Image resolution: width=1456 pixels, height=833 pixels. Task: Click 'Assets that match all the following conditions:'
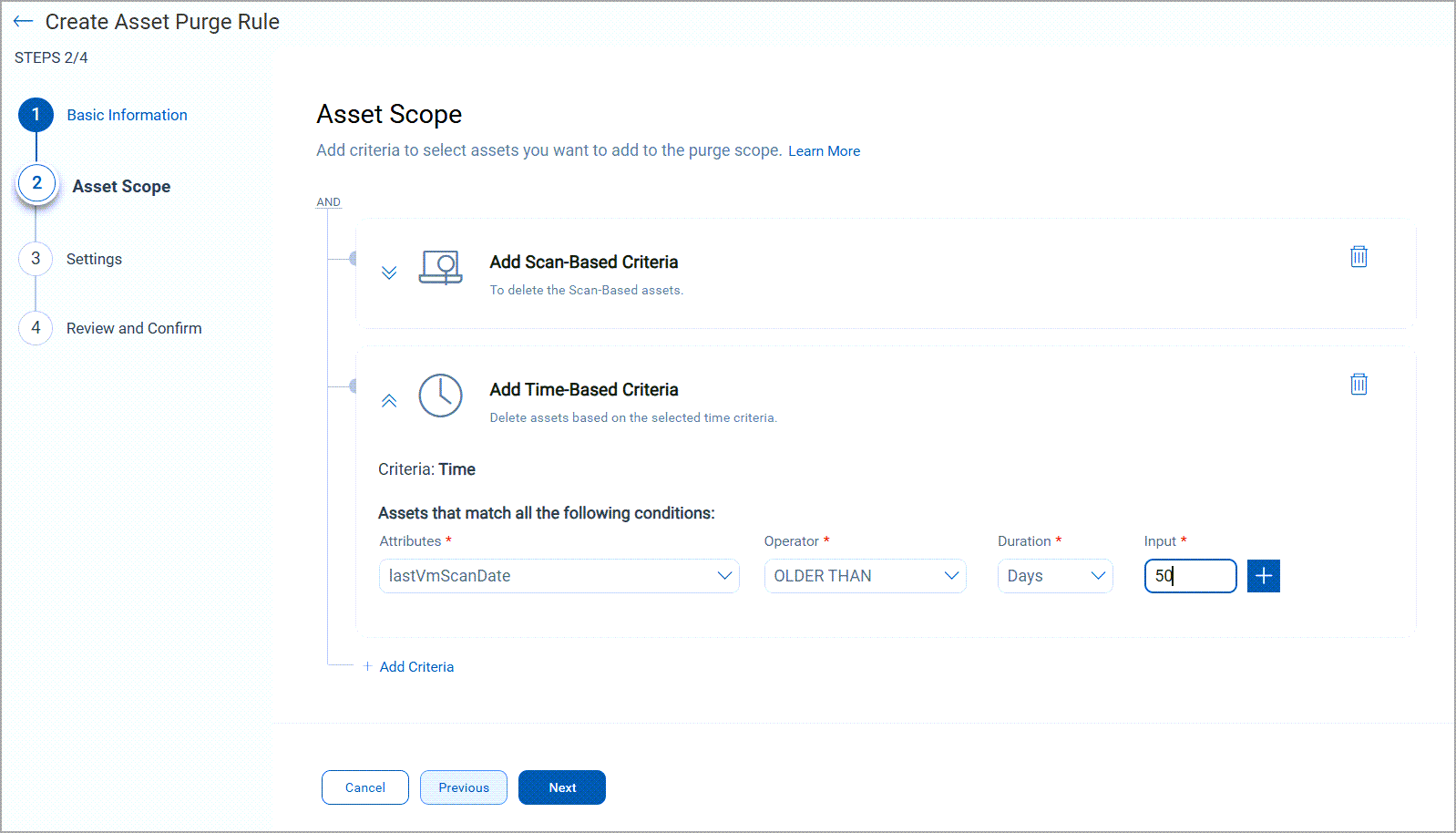[x=547, y=513]
